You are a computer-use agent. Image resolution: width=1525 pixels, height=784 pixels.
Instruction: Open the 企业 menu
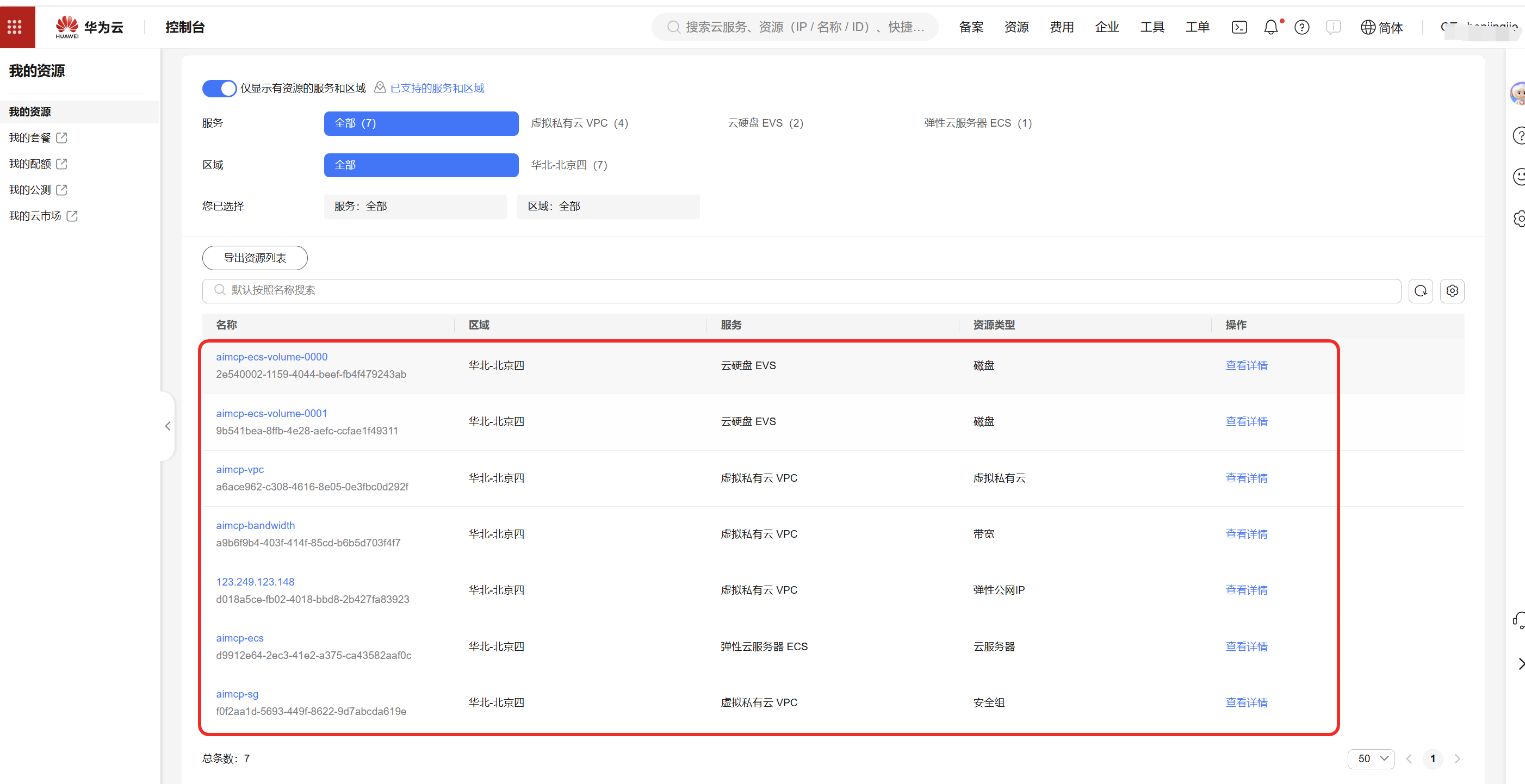point(1107,27)
